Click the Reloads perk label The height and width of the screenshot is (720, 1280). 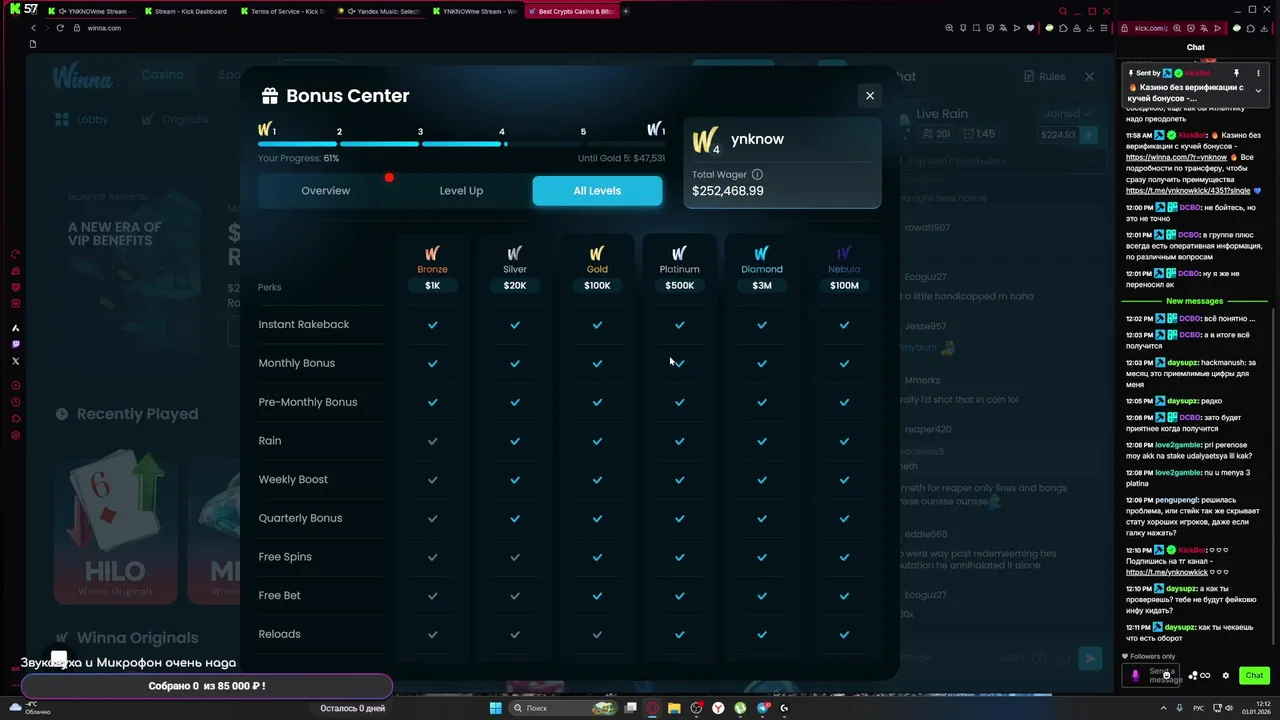click(x=279, y=634)
